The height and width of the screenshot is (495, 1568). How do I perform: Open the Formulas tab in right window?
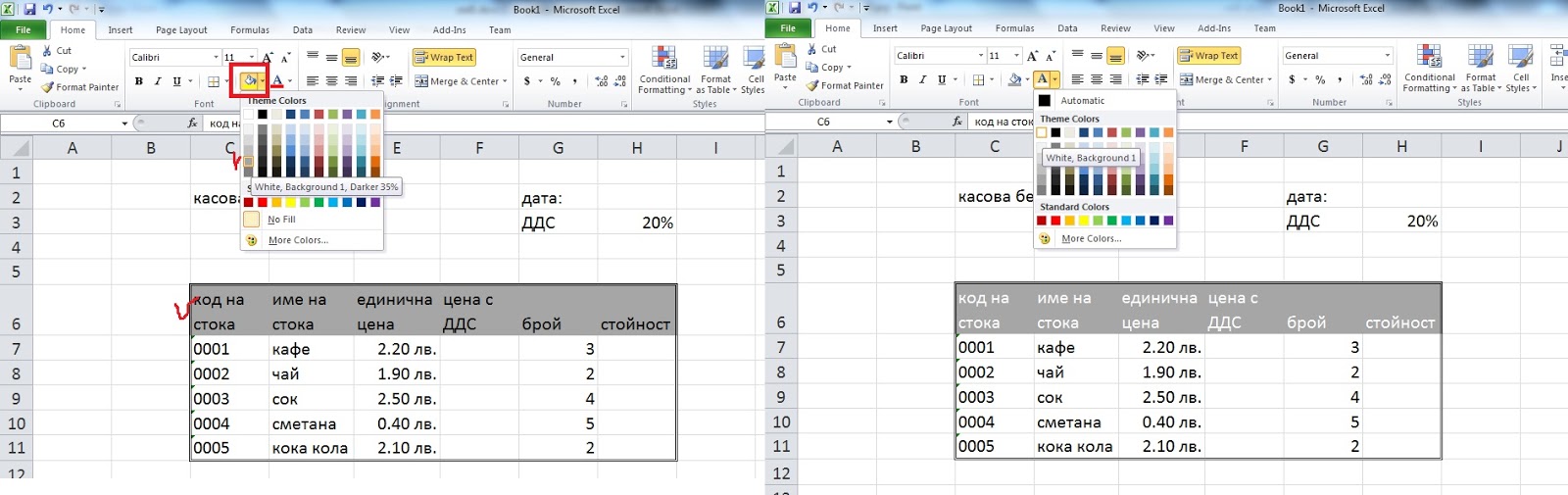[x=1014, y=28]
